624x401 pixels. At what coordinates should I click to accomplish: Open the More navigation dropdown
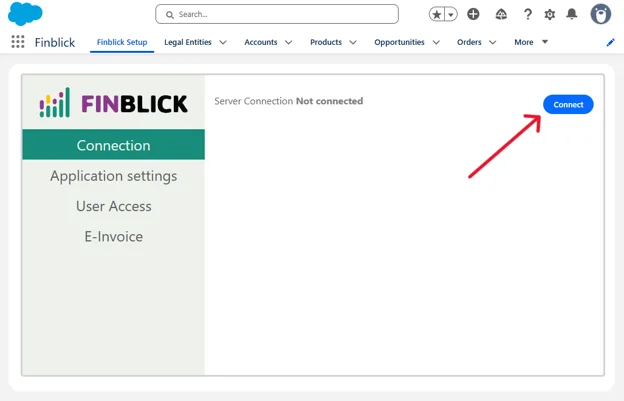[531, 42]
